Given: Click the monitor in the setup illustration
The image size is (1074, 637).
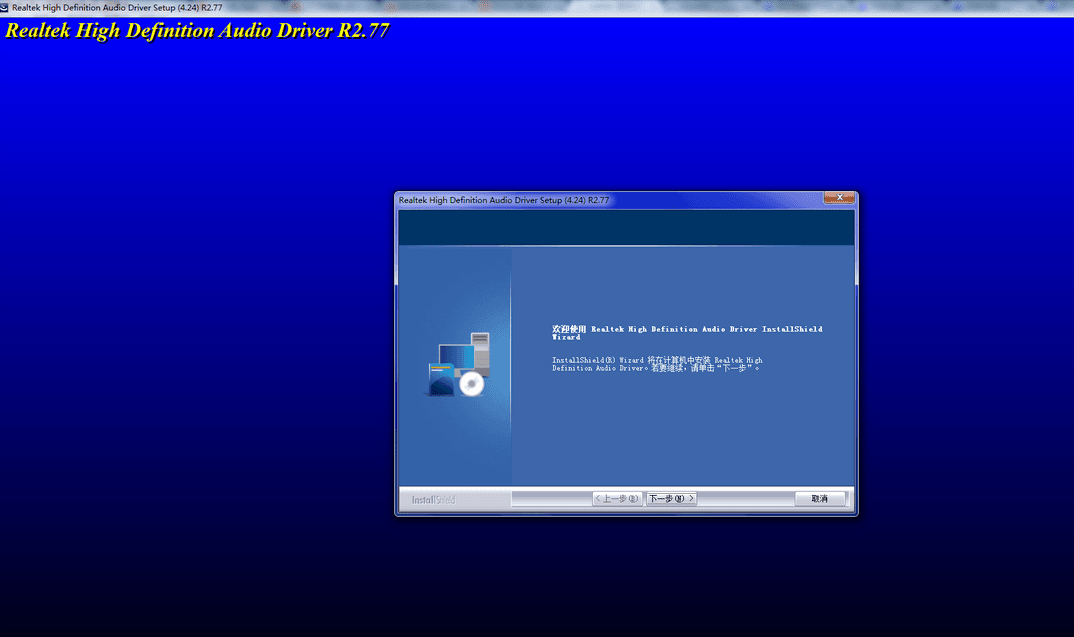Looking at the screenshot, I should point(455,357).
